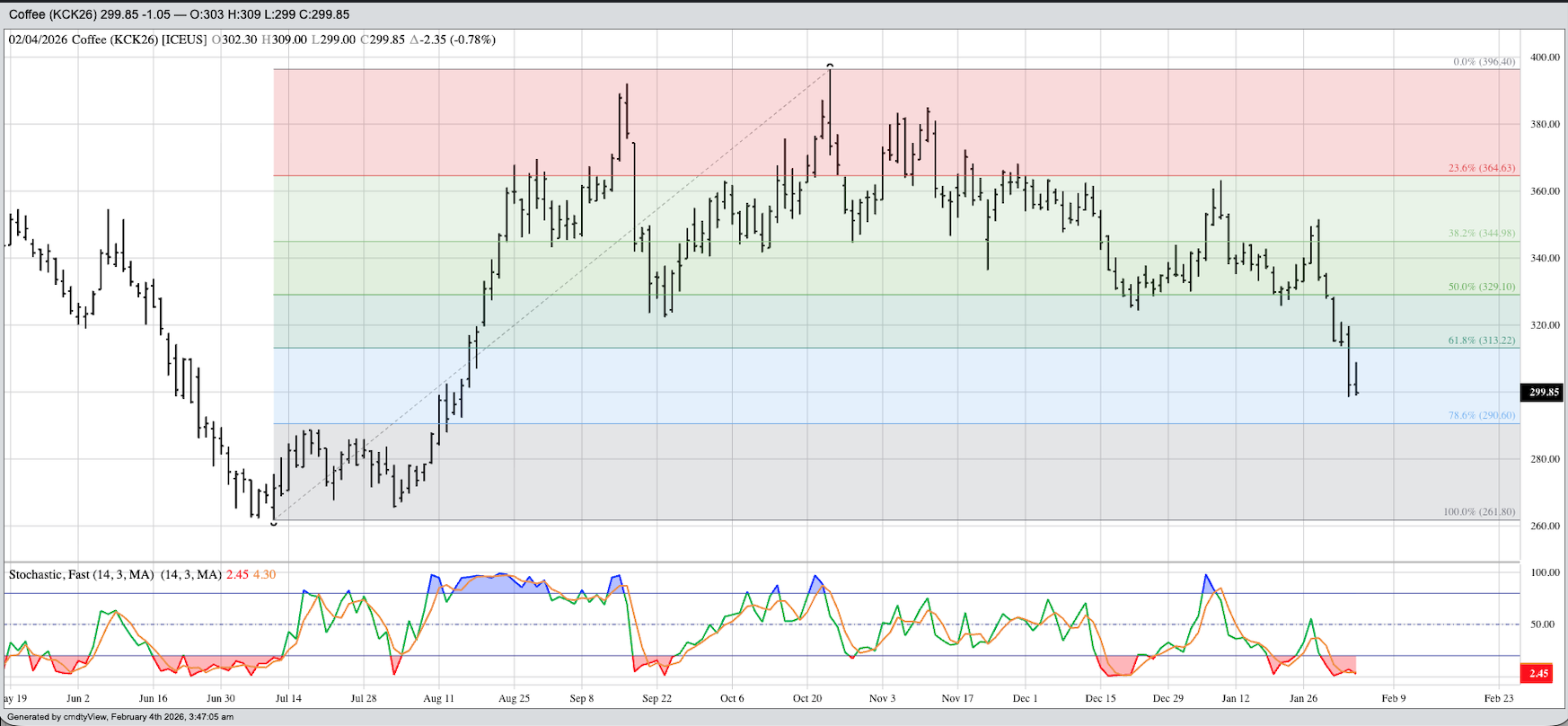The image size is (1568, 726).
Task: Select the swing high marker at the October peak
Action: (x=830, y=66)
